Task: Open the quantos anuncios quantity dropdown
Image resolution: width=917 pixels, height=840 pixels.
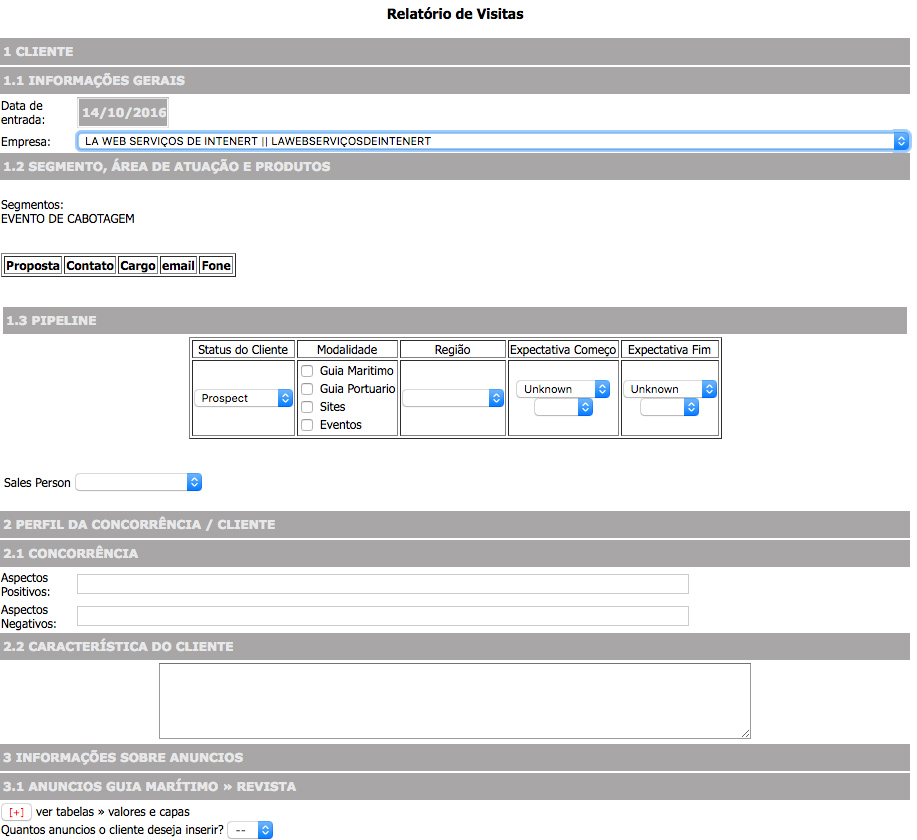Action: coord(250,830)
